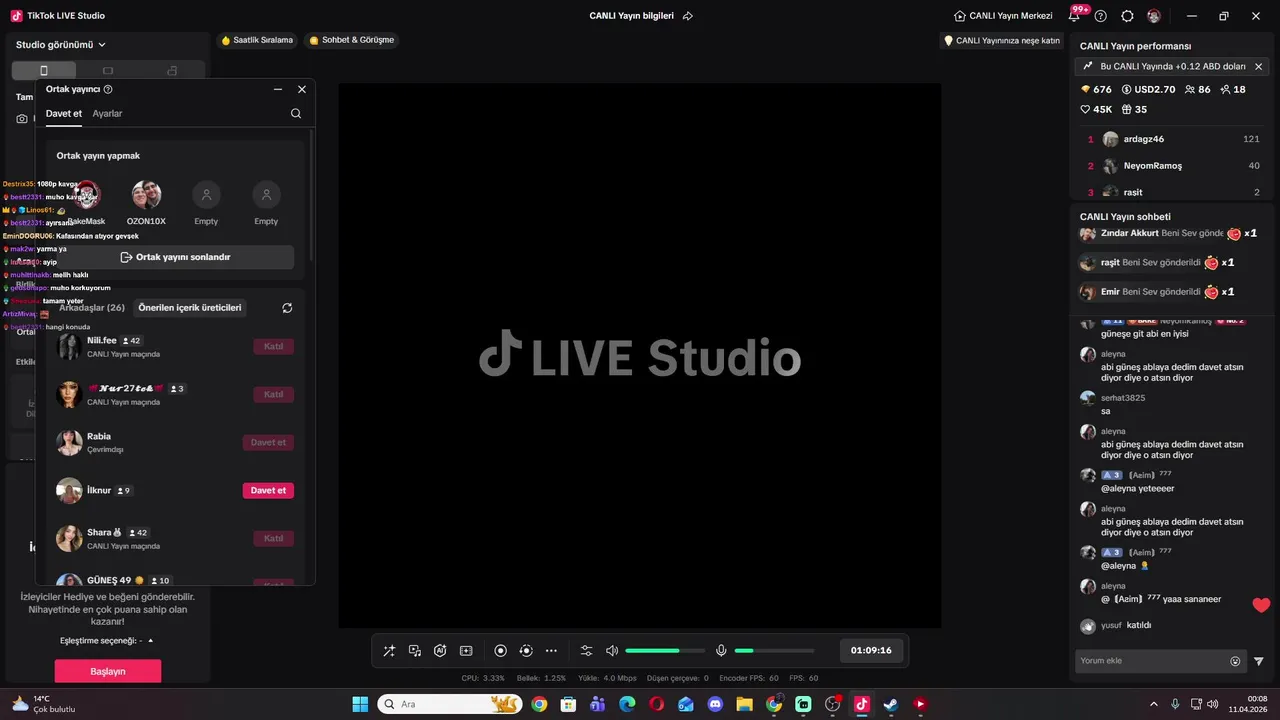Show hidden system tray icons
This screenshot has width=1280, height=720.
point(1154,704)
